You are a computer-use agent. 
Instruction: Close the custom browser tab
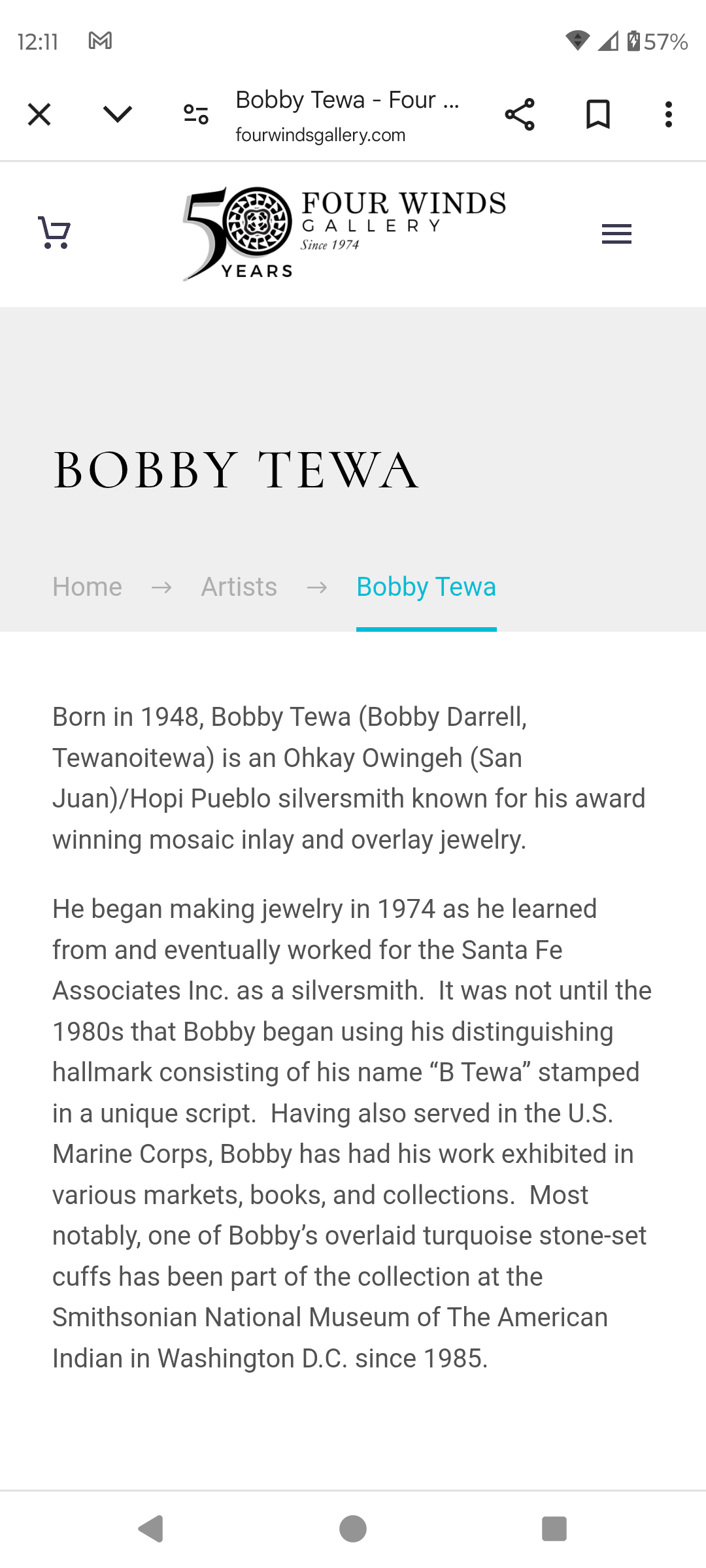[39, 114]
